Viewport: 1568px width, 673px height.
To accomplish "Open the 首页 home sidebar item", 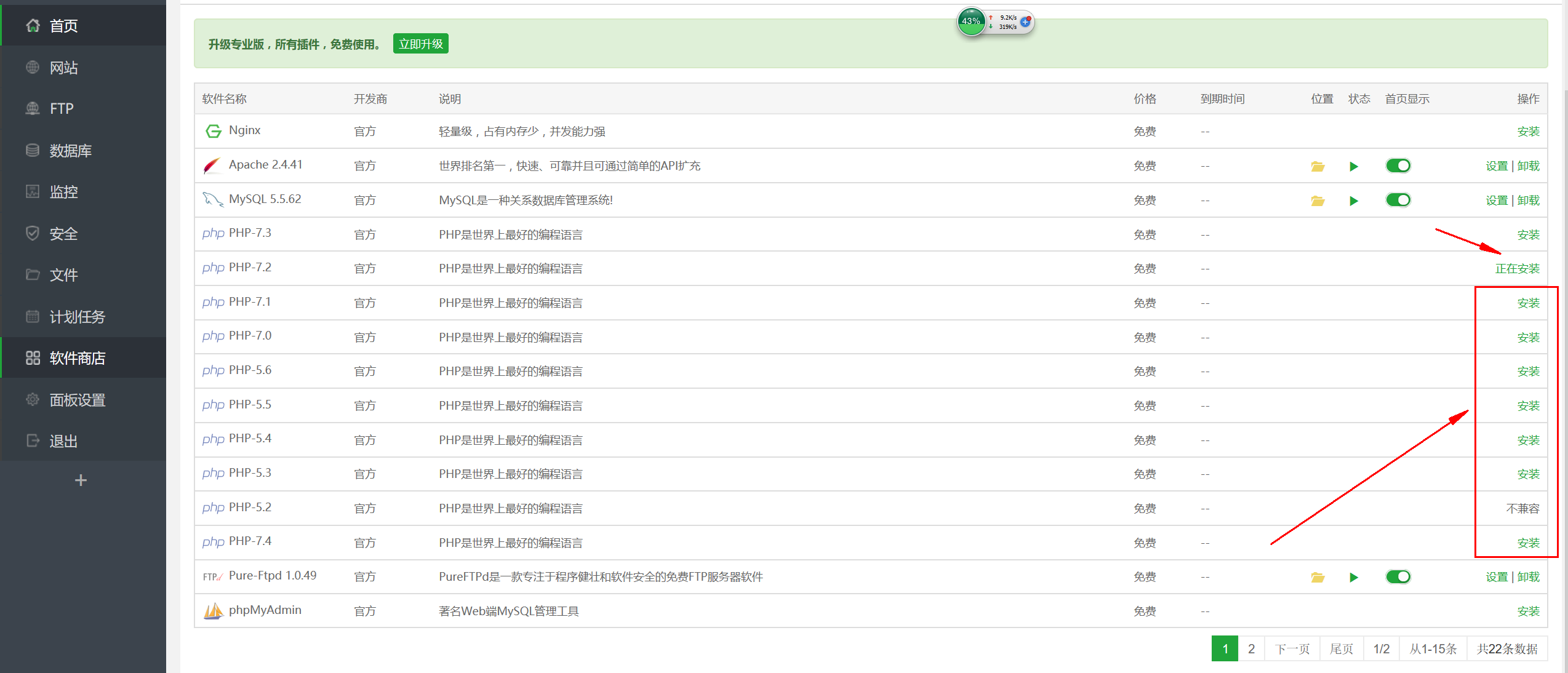I will 83,25.
